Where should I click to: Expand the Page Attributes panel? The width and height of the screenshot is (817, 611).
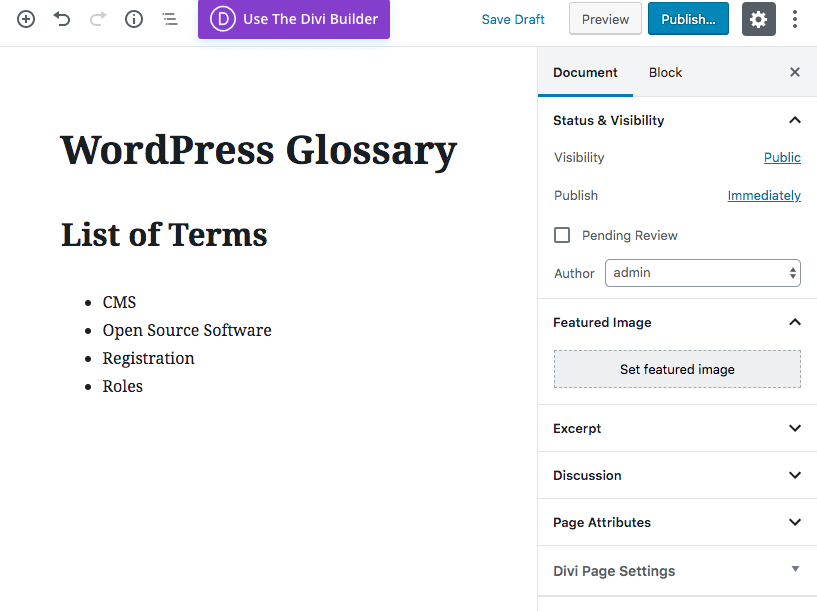795,522
